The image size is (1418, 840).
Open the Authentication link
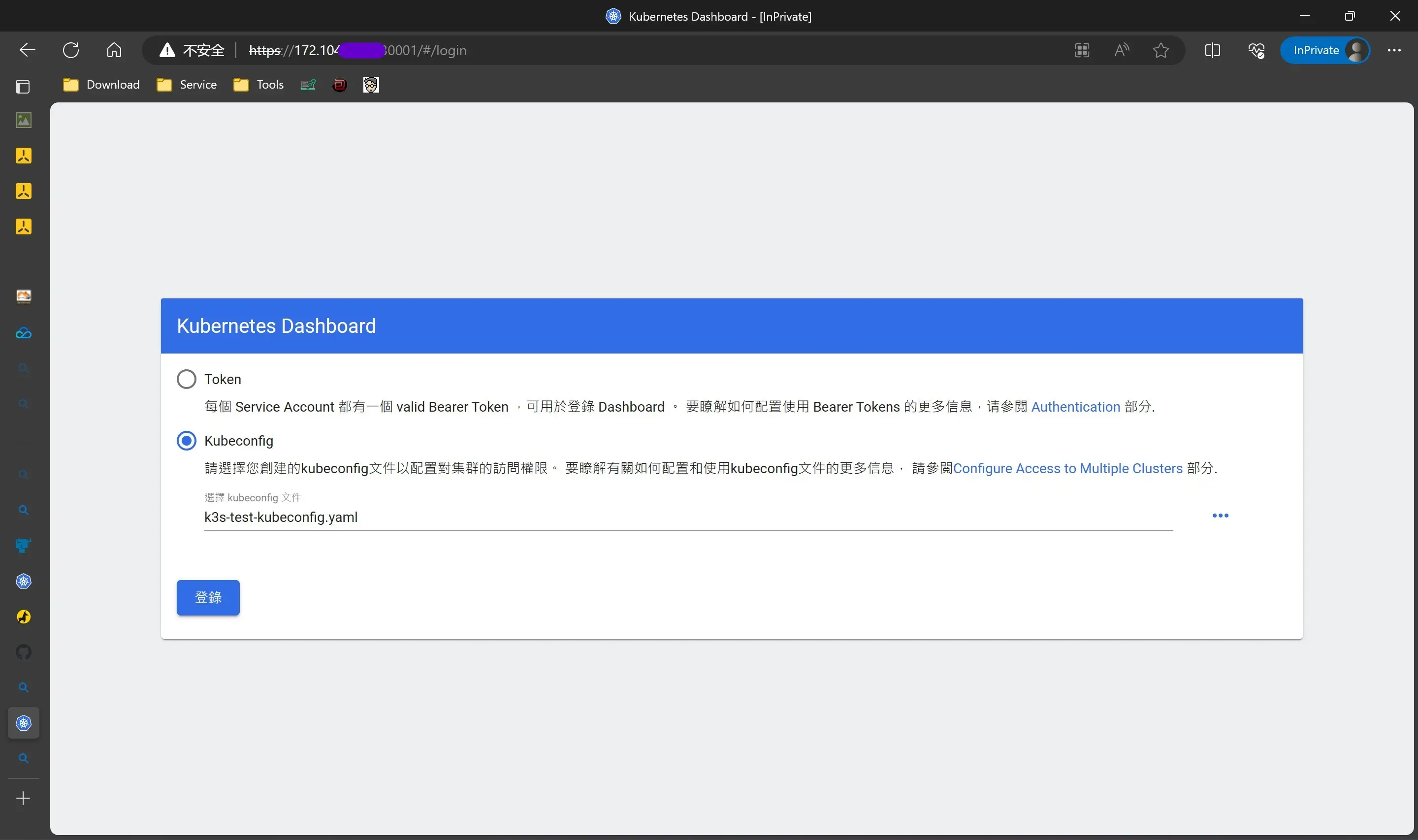(x=1075, y=407)
